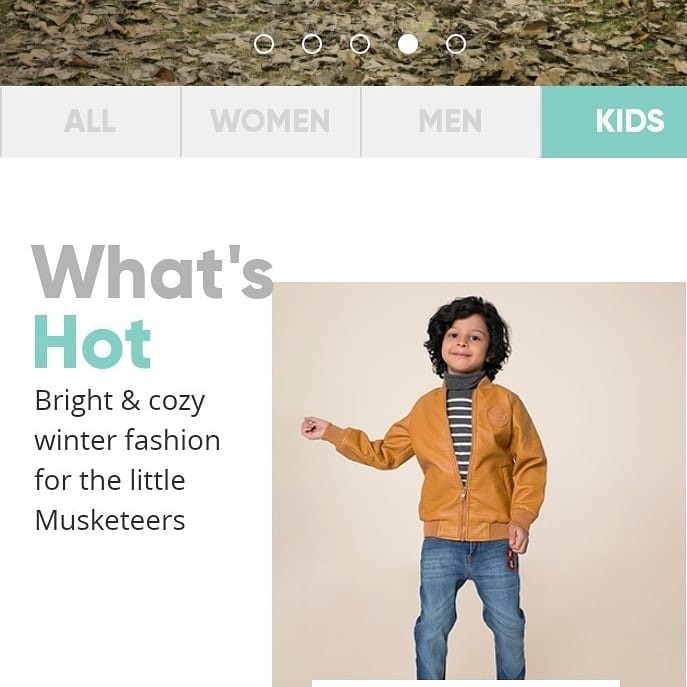Select the first carousel dot indicator
The image size is (687, 687).
(x=264, y=44)
